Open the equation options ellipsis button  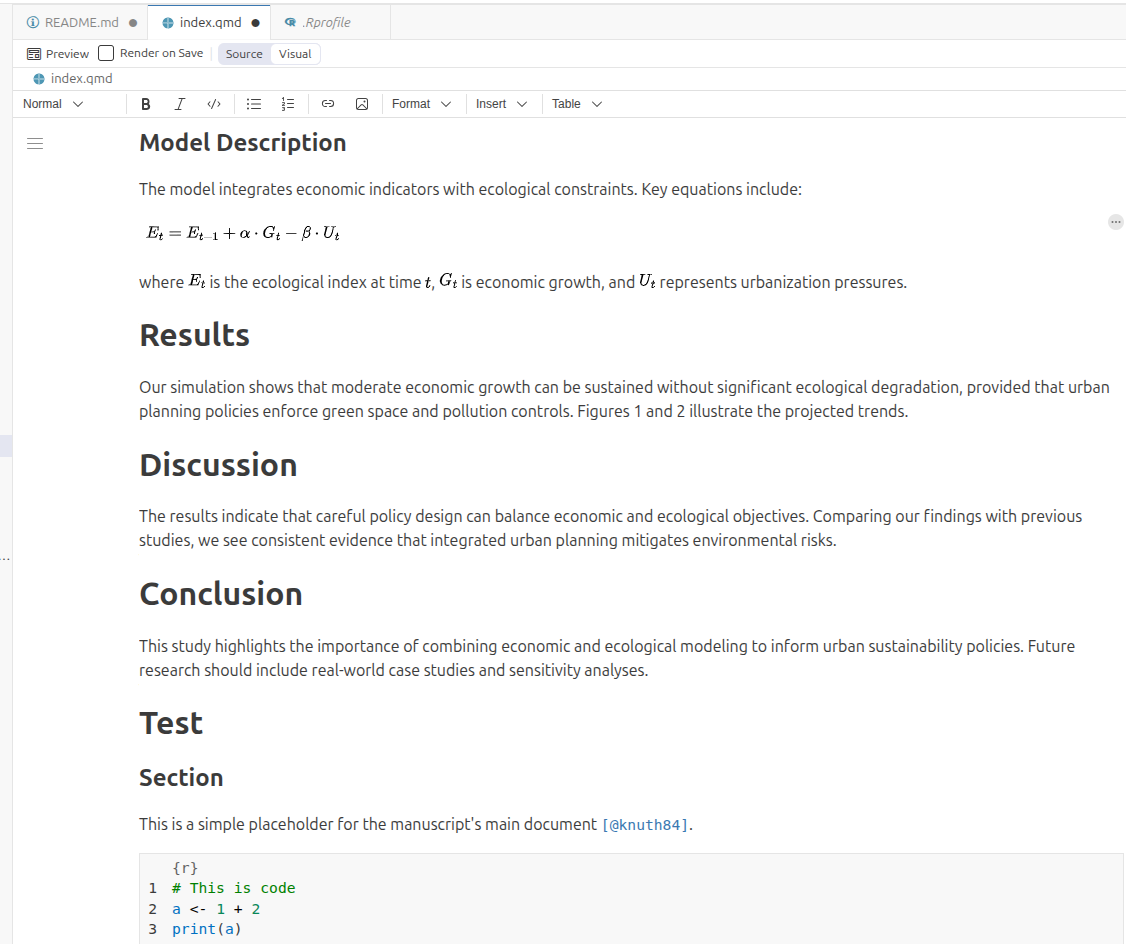click(x=1116, y=222)
